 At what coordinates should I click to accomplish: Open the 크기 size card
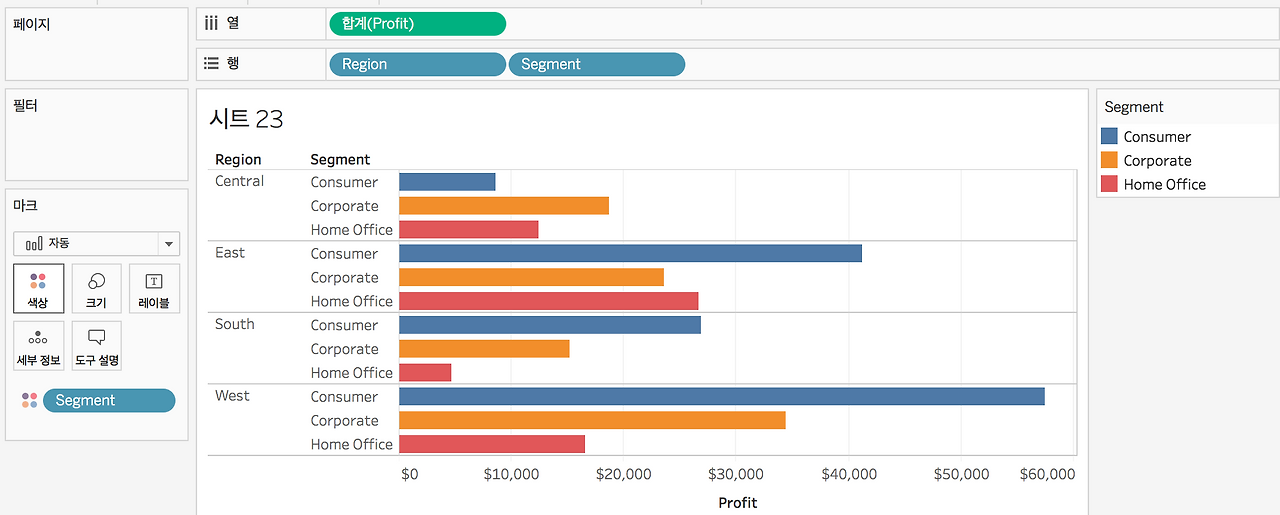coord(97,289)
